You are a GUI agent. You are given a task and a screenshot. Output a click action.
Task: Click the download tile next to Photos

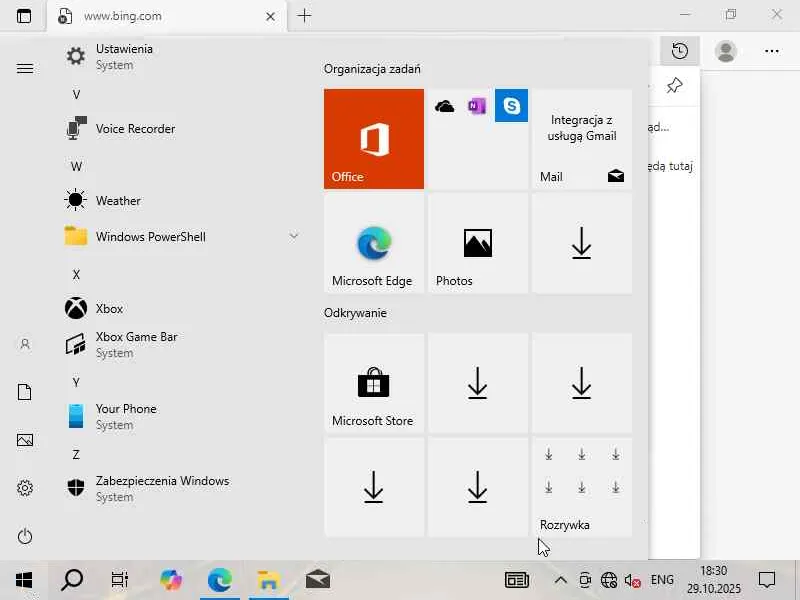tap(582, 243)
